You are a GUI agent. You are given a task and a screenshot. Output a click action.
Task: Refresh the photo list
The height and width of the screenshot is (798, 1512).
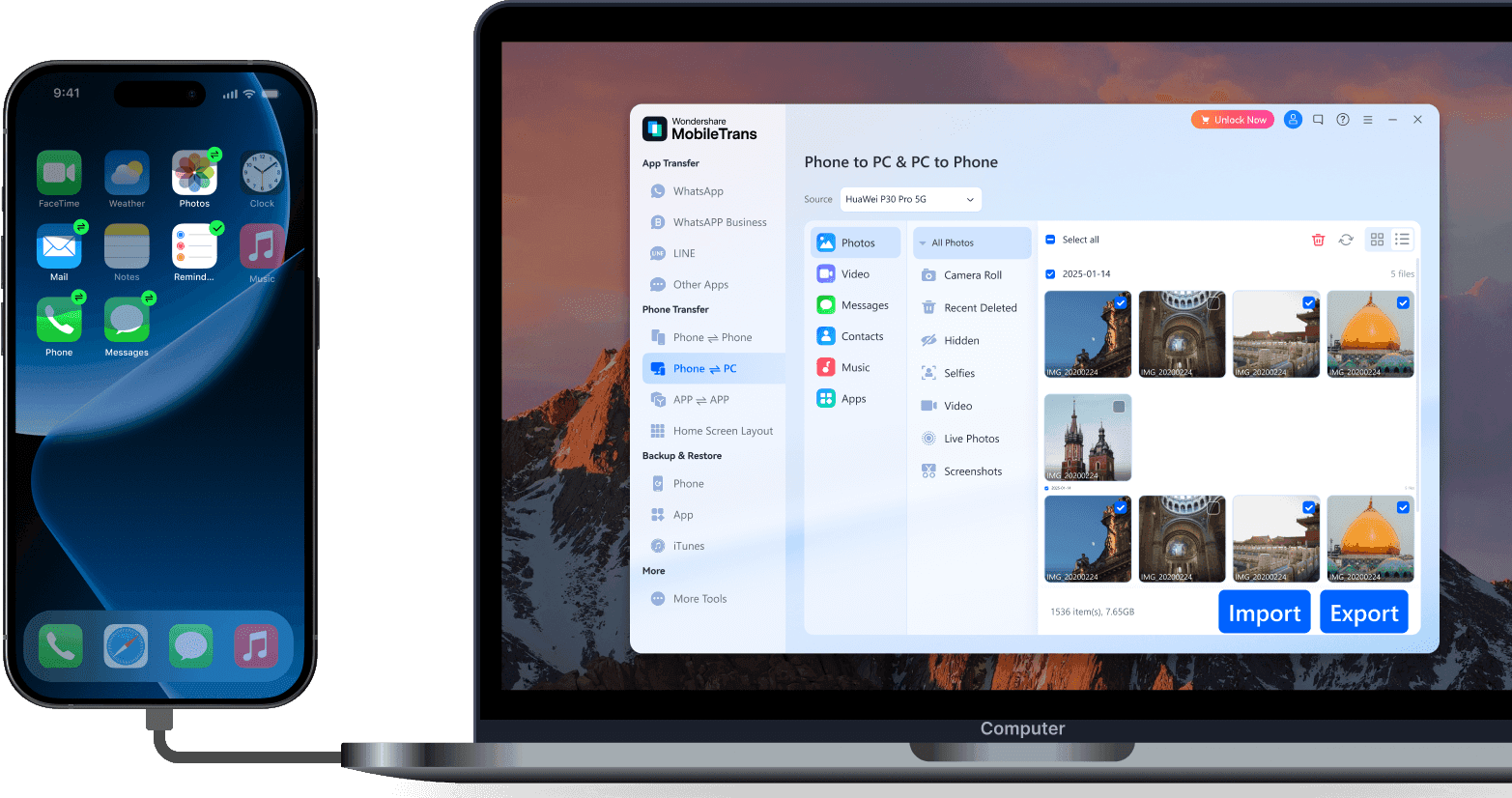[x=1346, y=240]
